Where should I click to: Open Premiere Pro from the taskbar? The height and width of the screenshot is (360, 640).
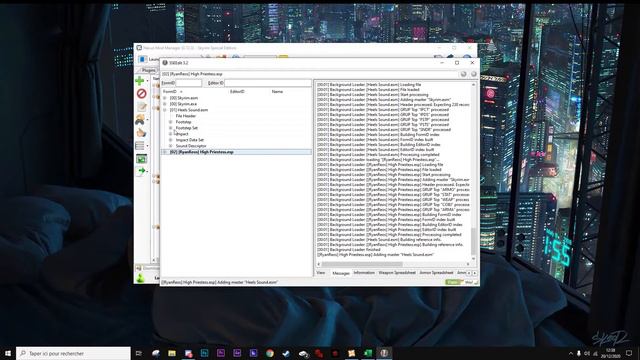point(221,353)
